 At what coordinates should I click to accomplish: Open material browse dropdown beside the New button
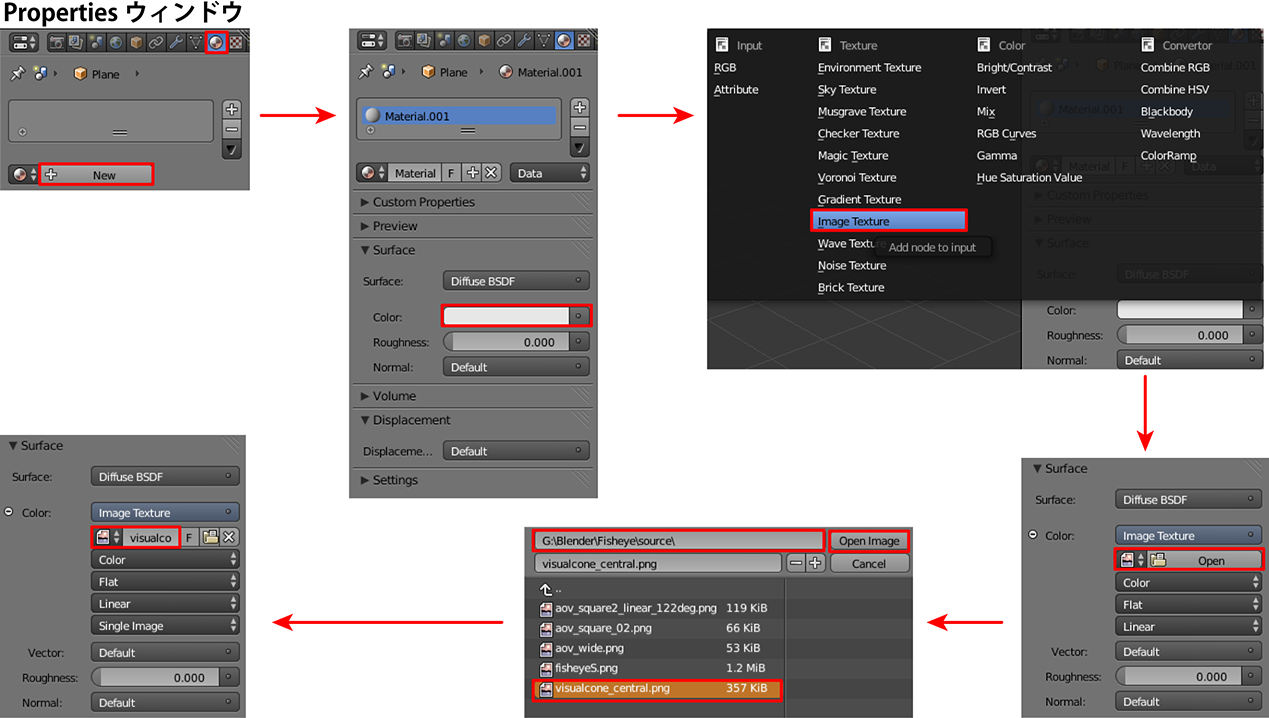point(22,174)
